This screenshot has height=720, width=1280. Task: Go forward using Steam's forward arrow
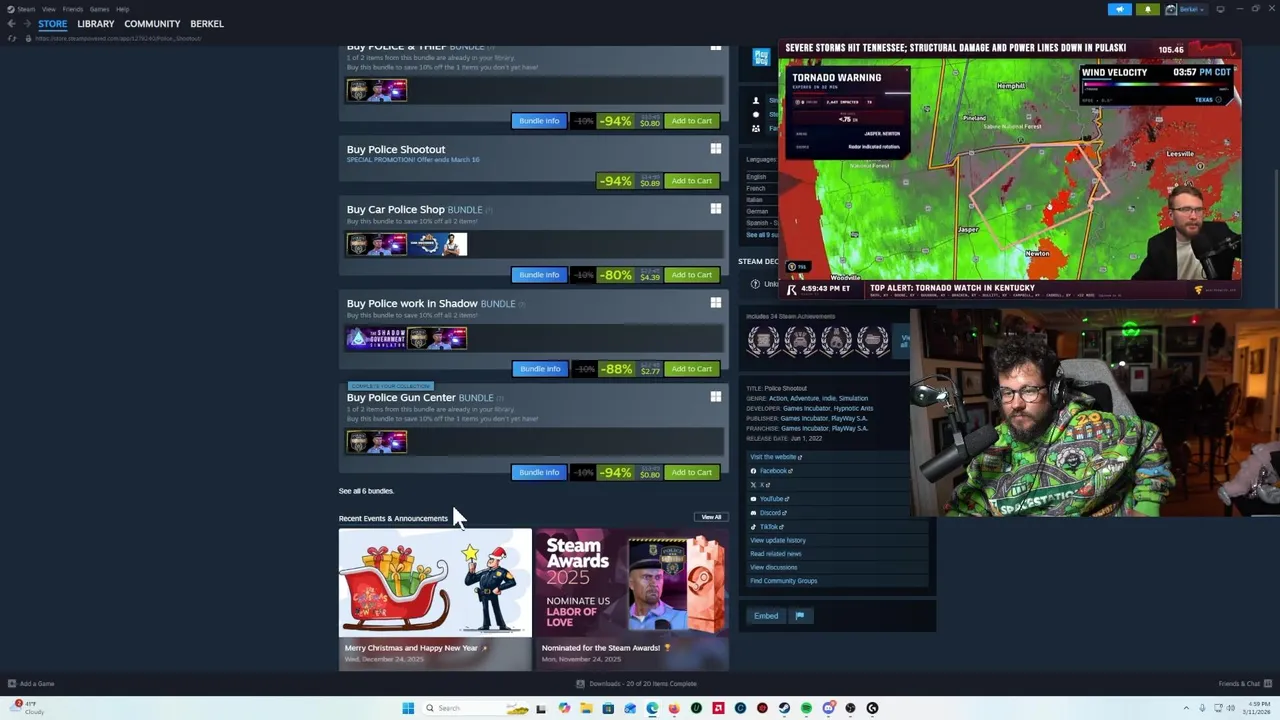tap(27, 24)
